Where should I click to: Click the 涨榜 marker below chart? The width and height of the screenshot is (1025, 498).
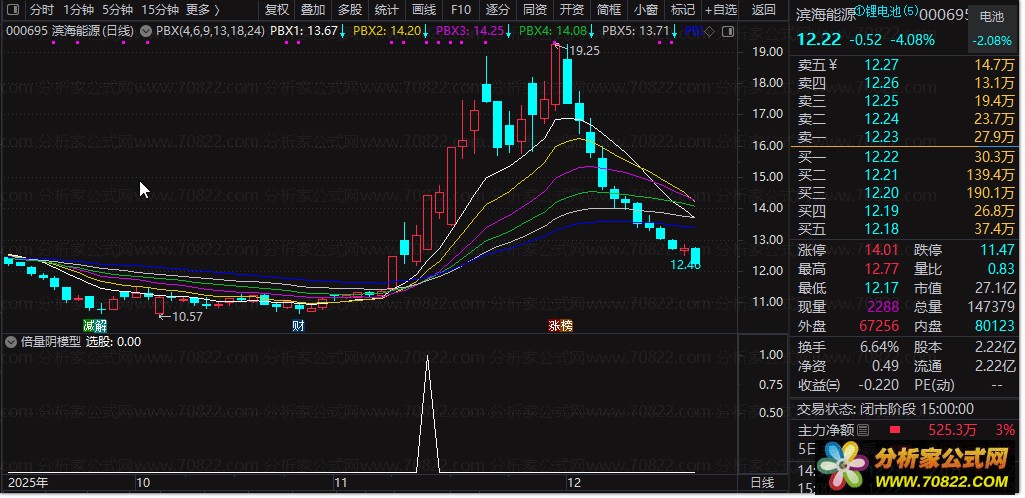tap(561, 326)
